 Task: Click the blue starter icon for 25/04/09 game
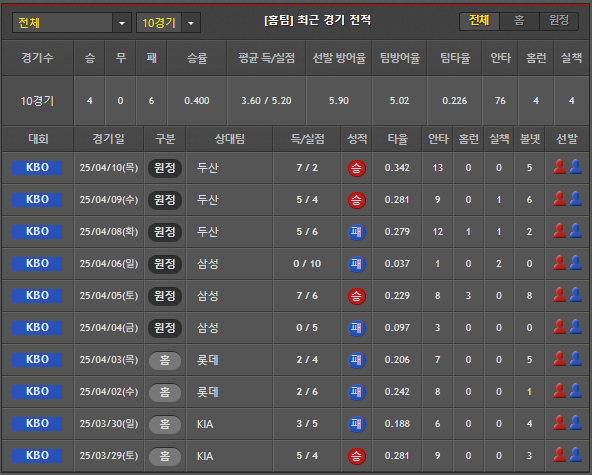575,199
